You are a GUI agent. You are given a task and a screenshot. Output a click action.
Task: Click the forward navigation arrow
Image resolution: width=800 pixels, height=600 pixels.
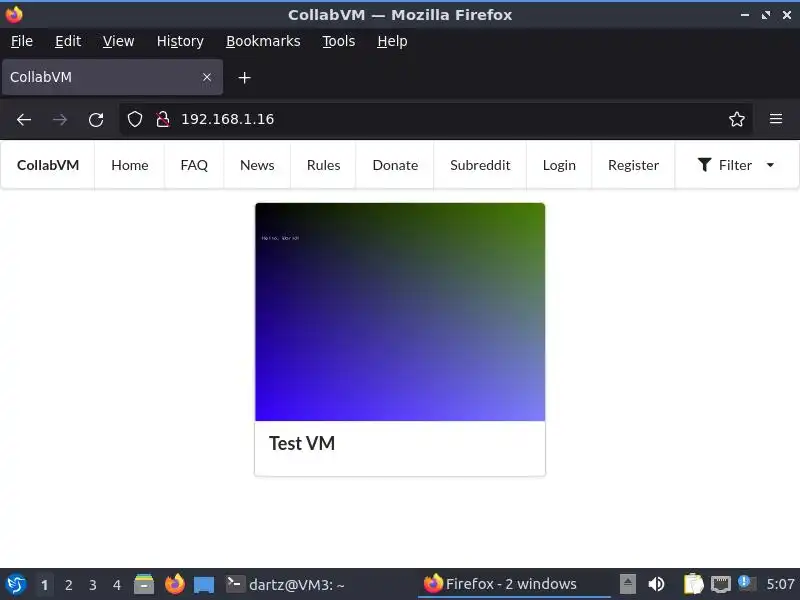[60, 120]
